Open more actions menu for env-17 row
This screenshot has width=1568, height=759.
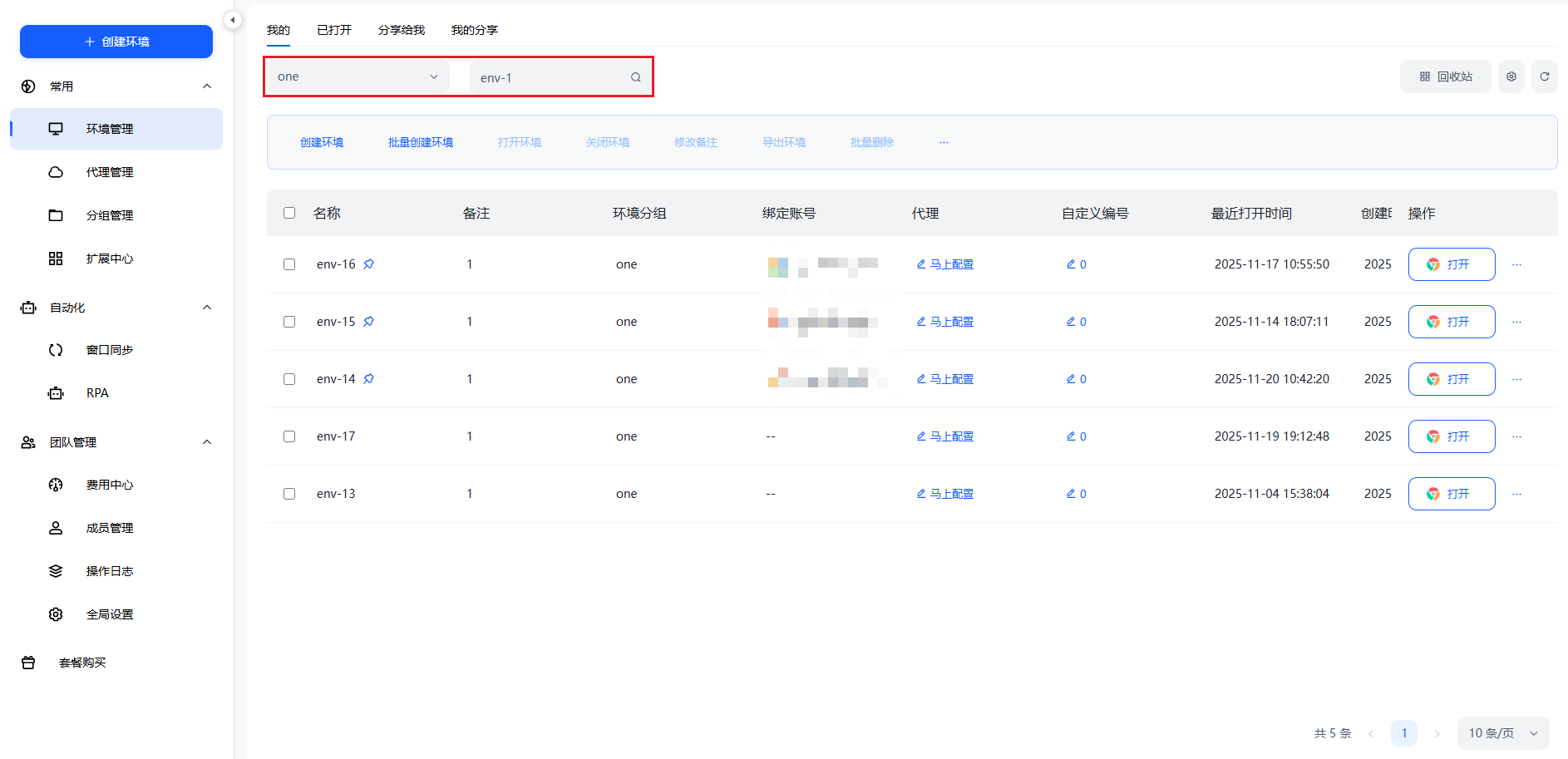tap(1516, 436)
